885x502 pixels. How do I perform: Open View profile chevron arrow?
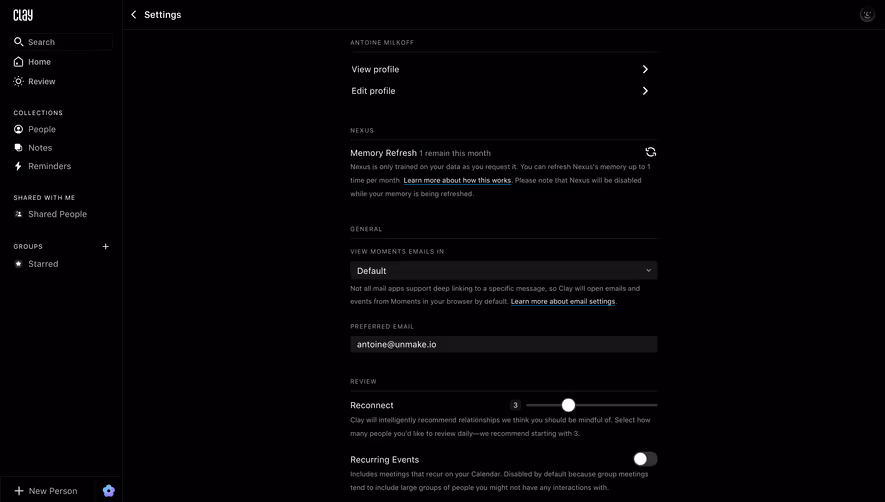click(645, 69)
